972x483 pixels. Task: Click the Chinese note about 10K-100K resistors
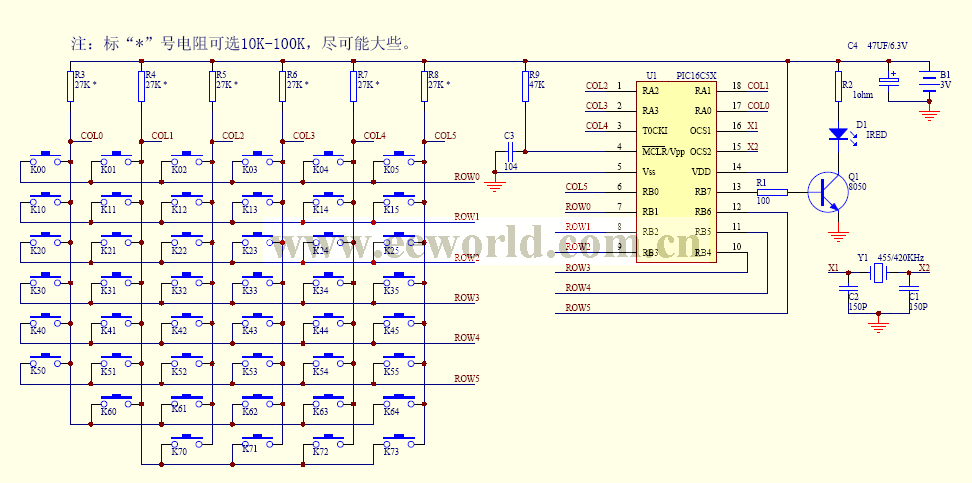click(x=241, y=44)
